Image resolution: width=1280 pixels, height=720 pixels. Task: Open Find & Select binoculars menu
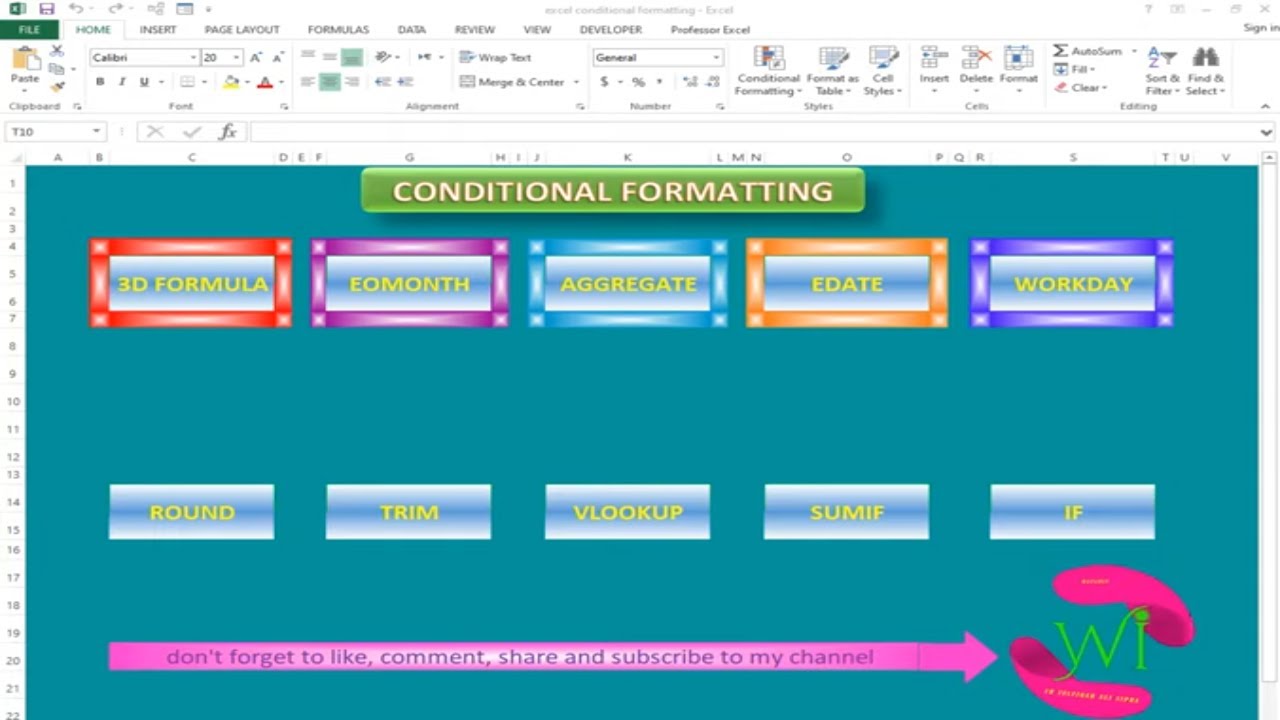[1205, 70]
